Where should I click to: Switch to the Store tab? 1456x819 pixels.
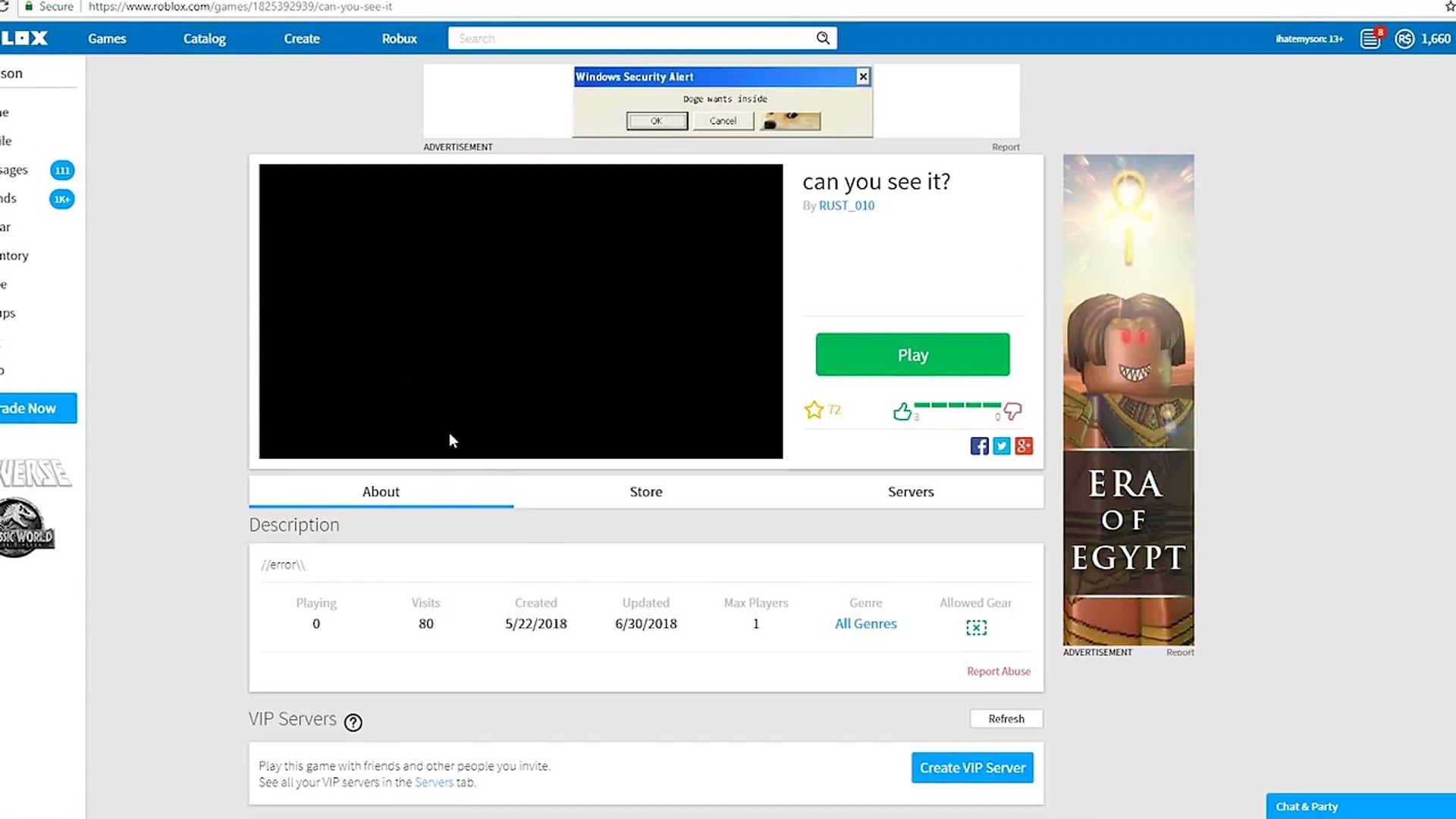pos(645,491)
